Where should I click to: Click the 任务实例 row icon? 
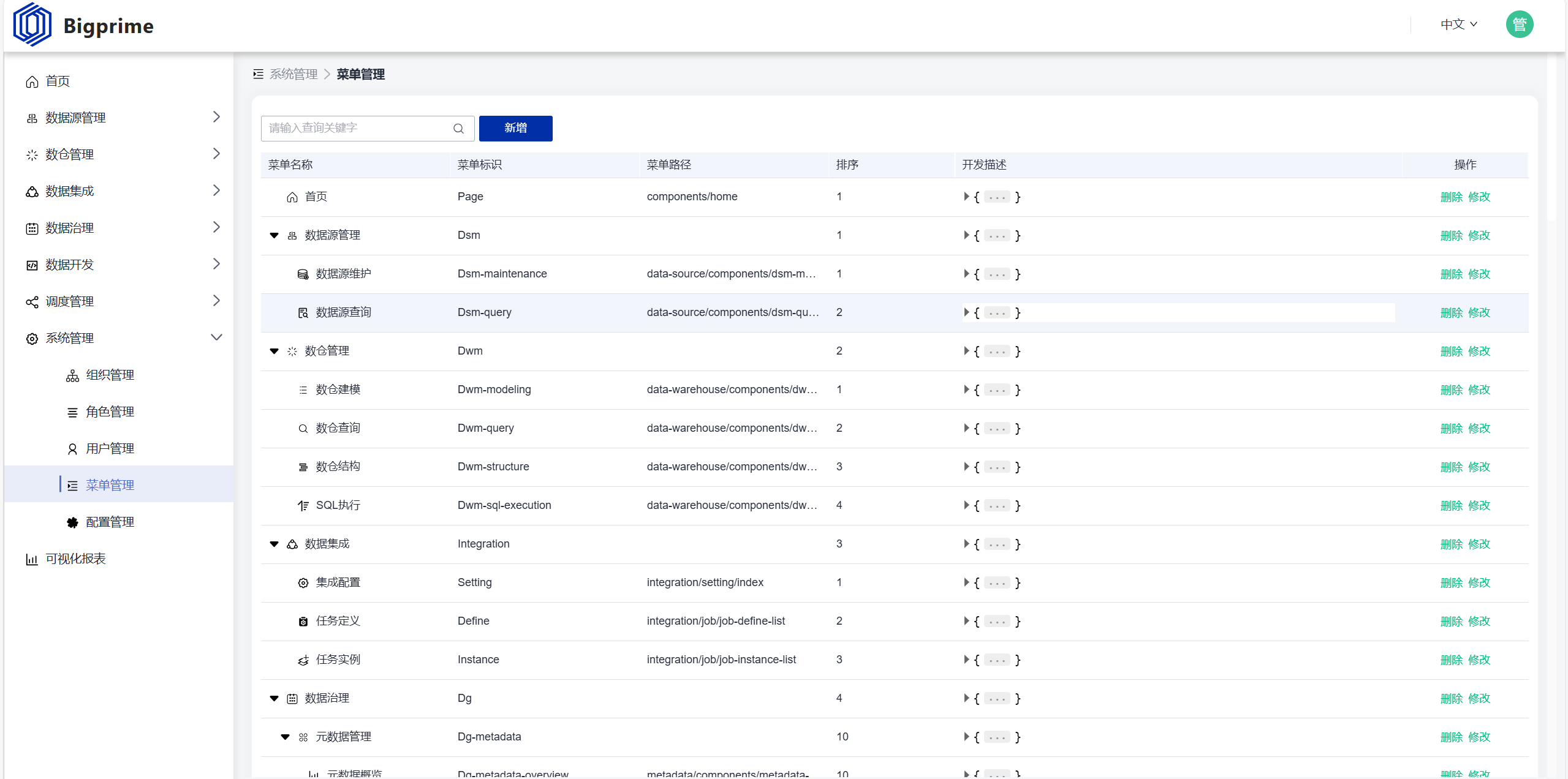point(303,660)
